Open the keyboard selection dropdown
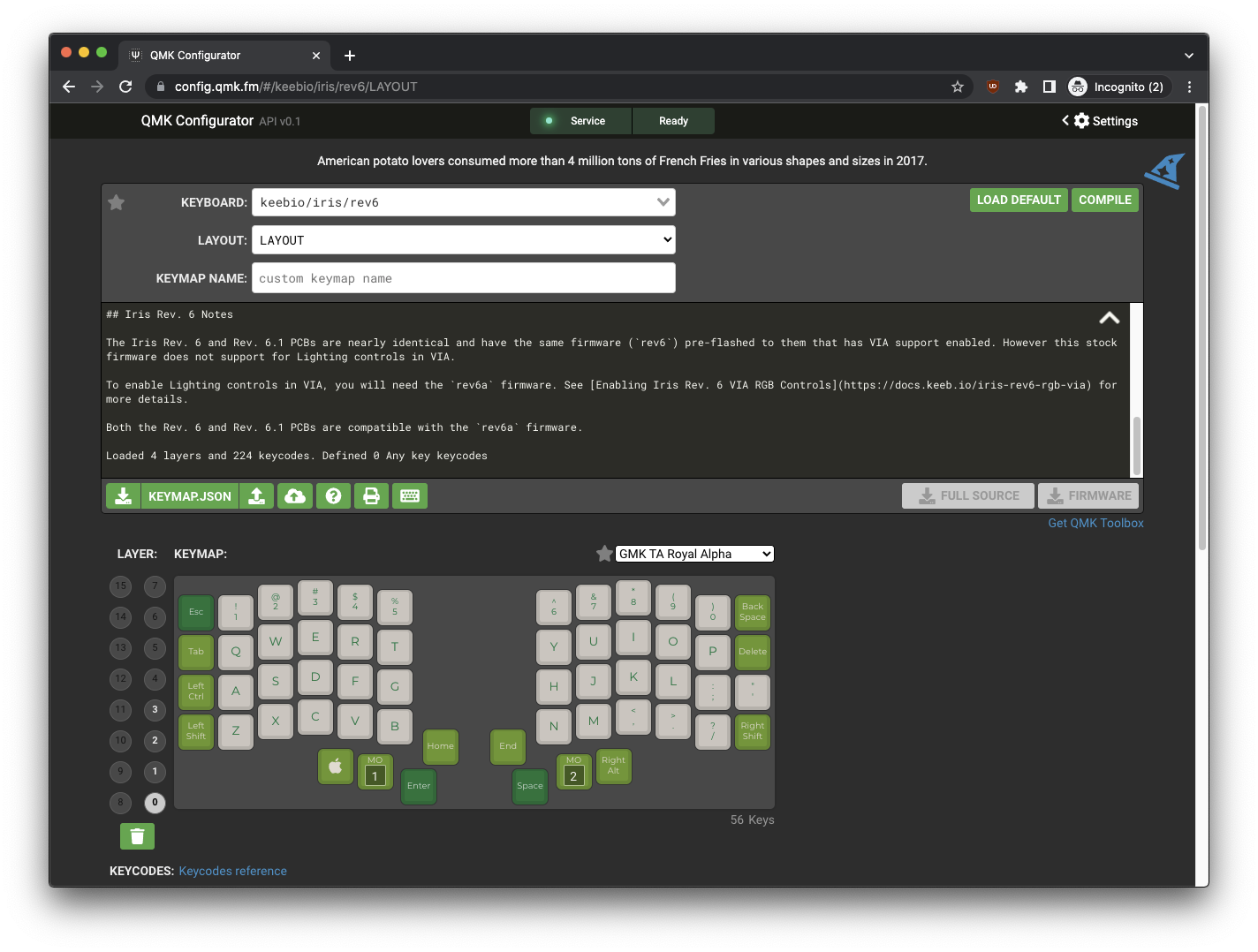This screenshot has height=952, width=1258. (463, 202)
